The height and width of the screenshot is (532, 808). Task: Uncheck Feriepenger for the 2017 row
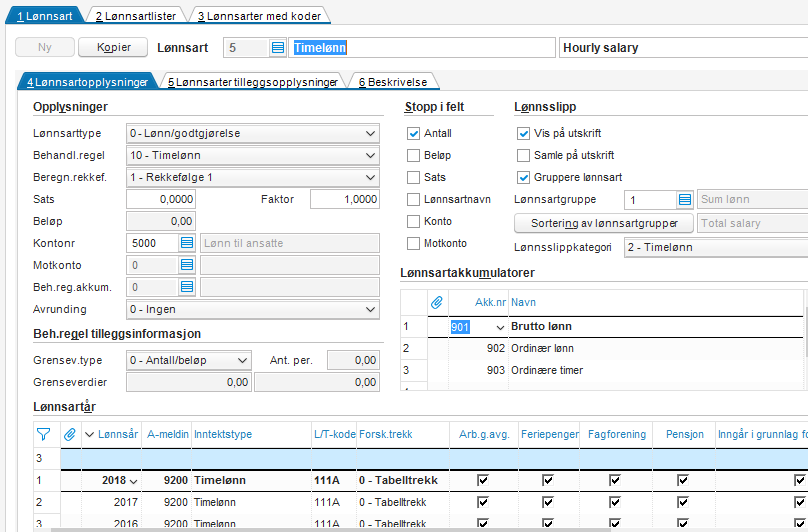[548, 502]
